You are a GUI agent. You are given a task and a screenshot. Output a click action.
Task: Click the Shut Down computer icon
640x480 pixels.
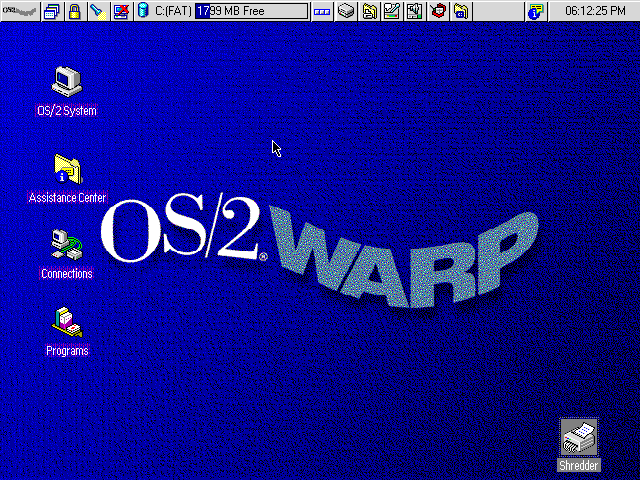tap(121, 11)
